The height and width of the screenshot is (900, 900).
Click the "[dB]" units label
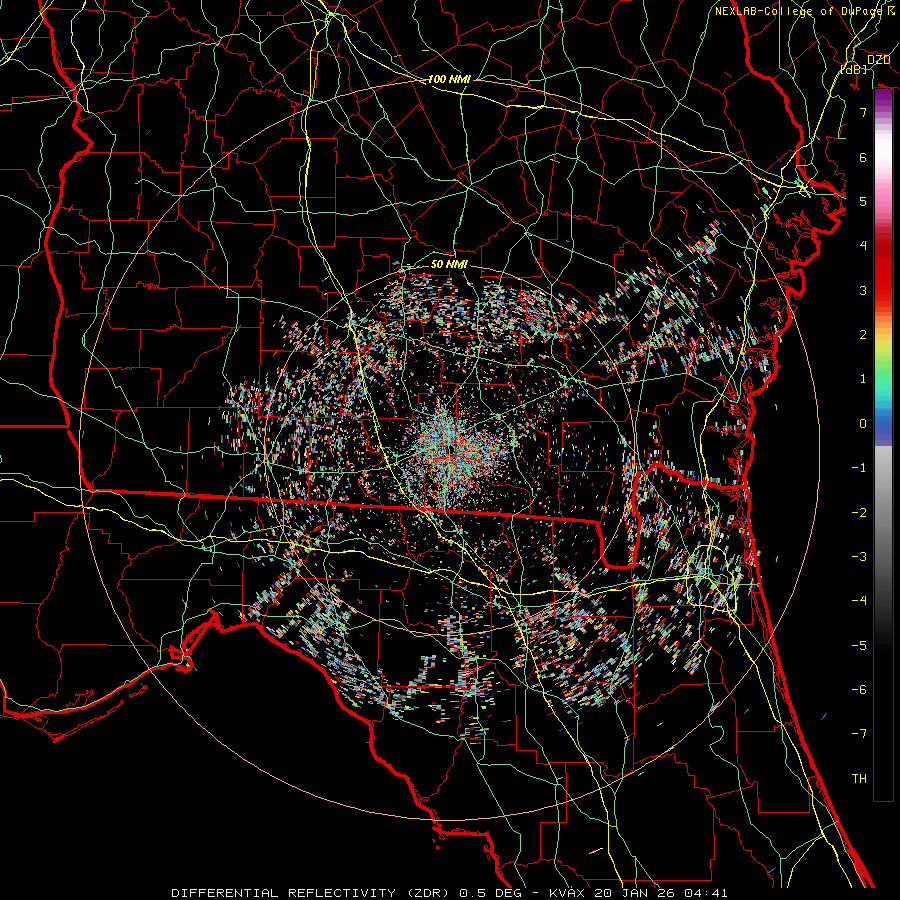coord(854,69)
